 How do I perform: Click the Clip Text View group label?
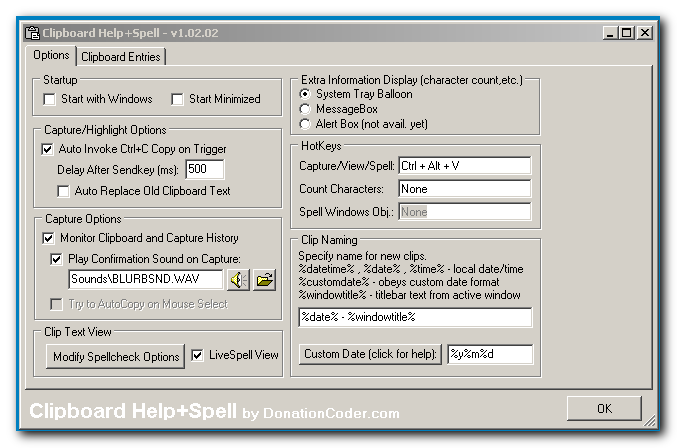(78, 332)
